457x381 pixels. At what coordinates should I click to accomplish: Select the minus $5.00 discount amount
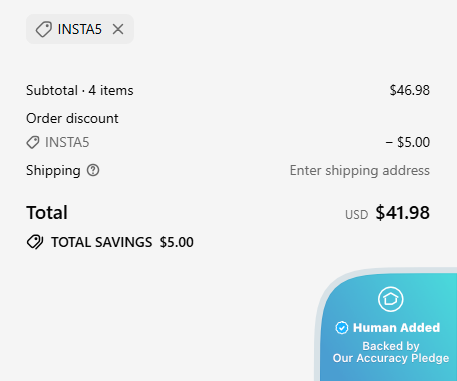click(x=408, y=142)
